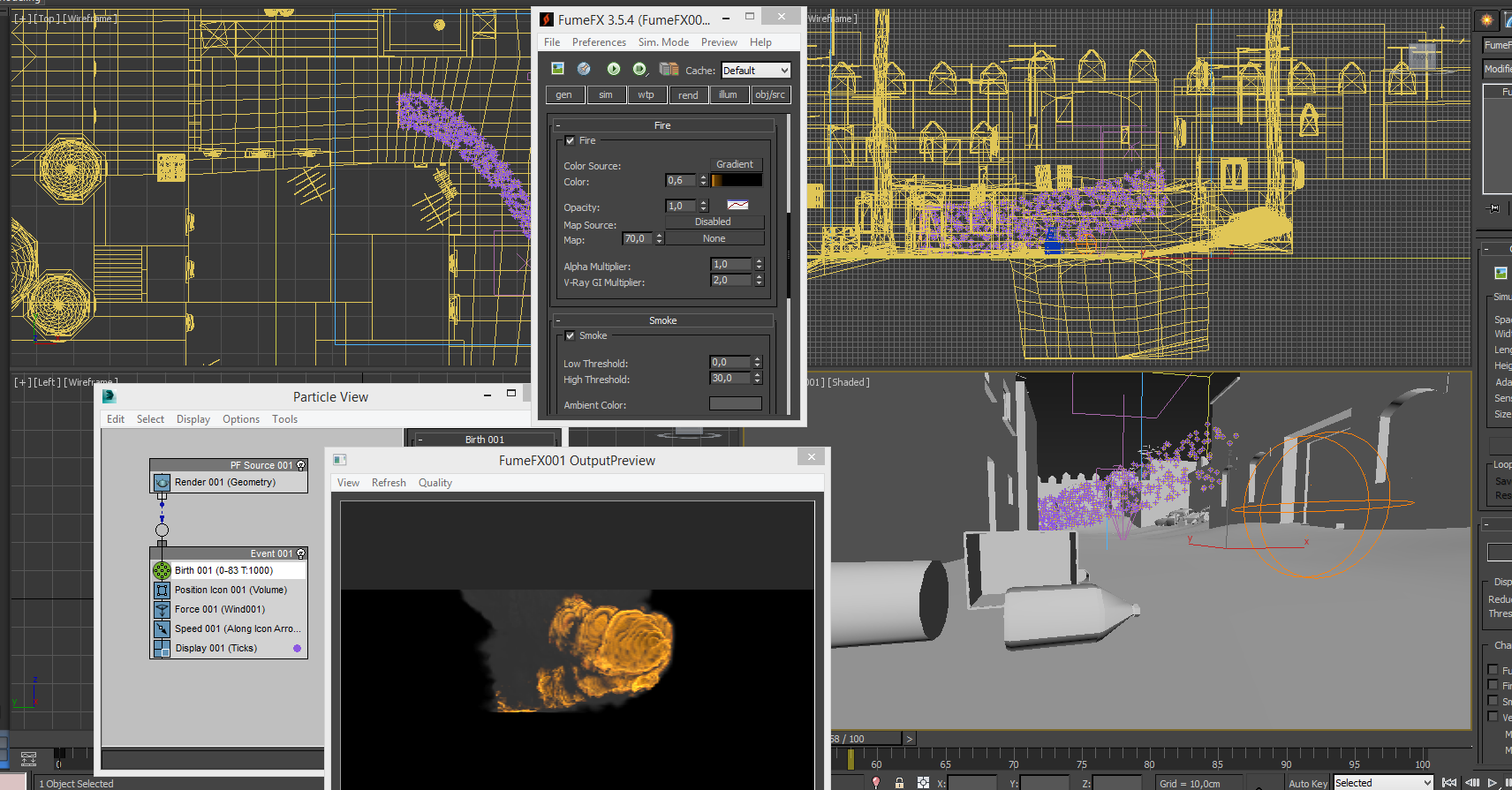Open FumeFX output preview window icon
The width and height of the screenshot is (1512, 790).
click(557, 69)
